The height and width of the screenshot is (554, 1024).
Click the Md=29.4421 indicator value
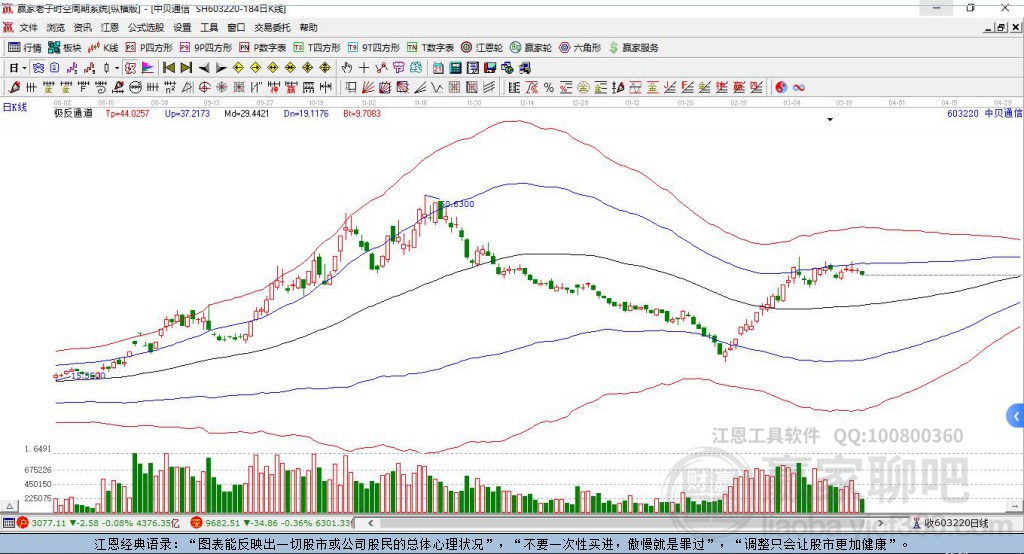(246, 113)
